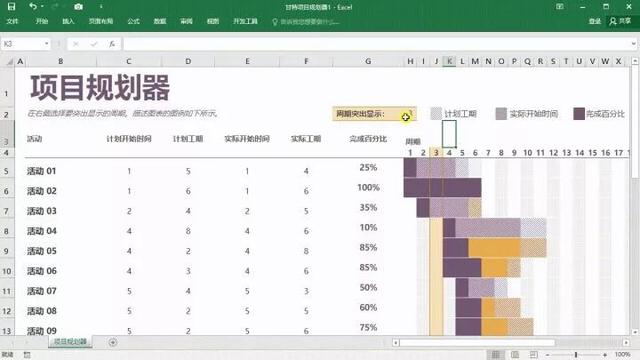The height and width of the screenshot is (360, 640).
Task: Click the vertical scrollbar down arrow
Action: point(635,332)
